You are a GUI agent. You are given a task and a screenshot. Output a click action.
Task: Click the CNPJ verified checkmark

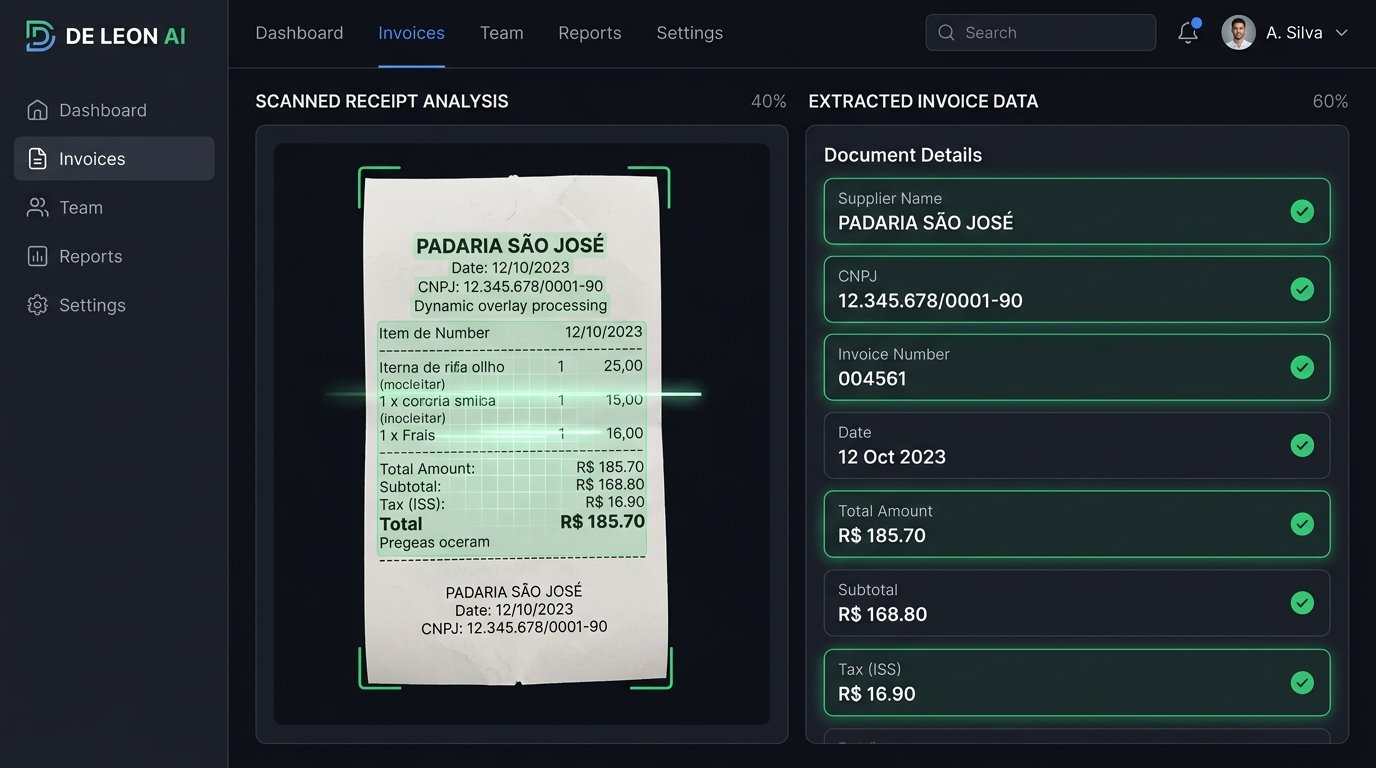point(1302,289)
